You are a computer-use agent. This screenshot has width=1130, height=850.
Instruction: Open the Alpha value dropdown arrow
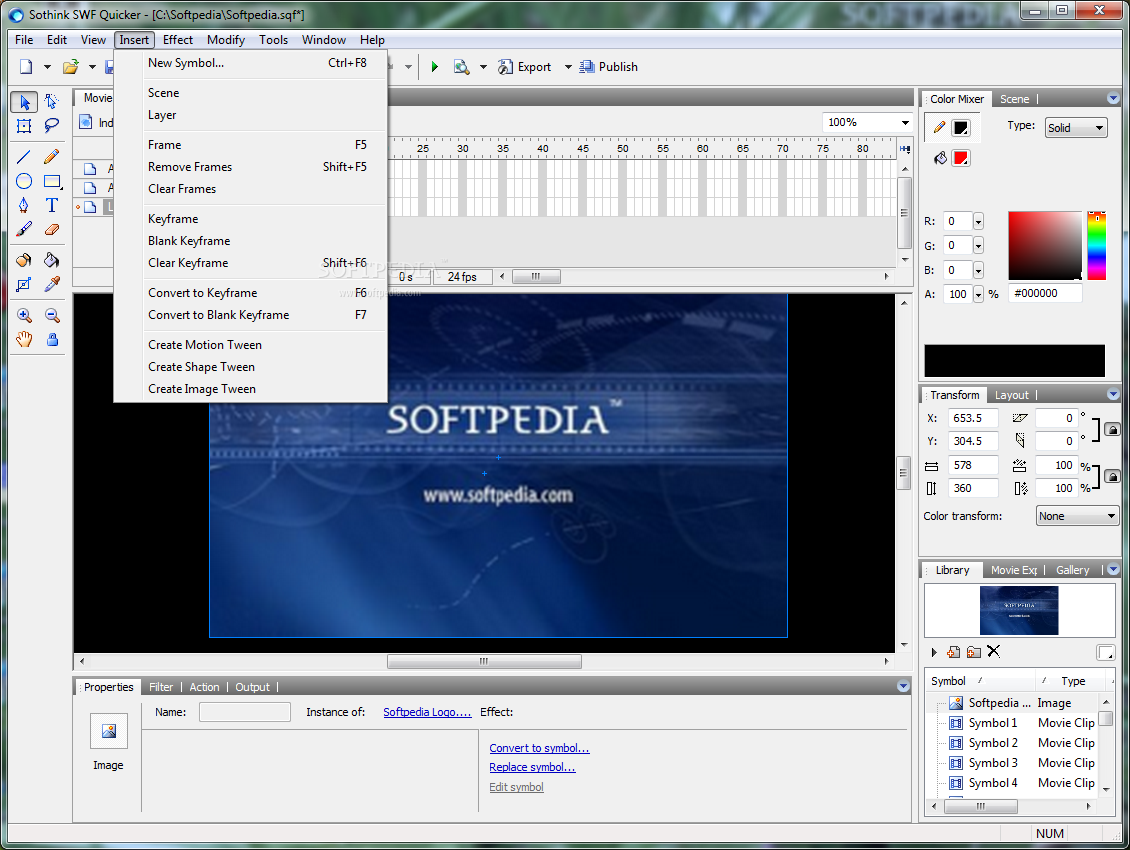coord(978,294)
